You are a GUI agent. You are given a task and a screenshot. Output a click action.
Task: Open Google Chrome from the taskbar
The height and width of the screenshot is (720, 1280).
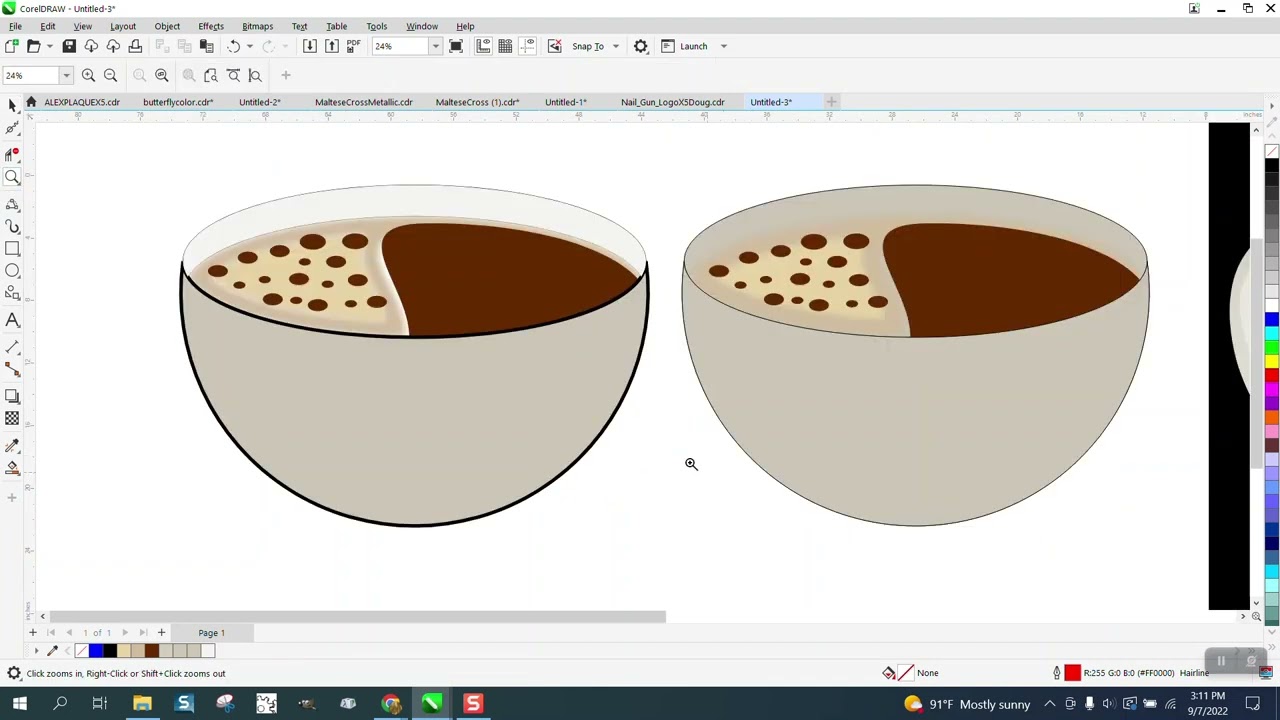tap(390, 704)
